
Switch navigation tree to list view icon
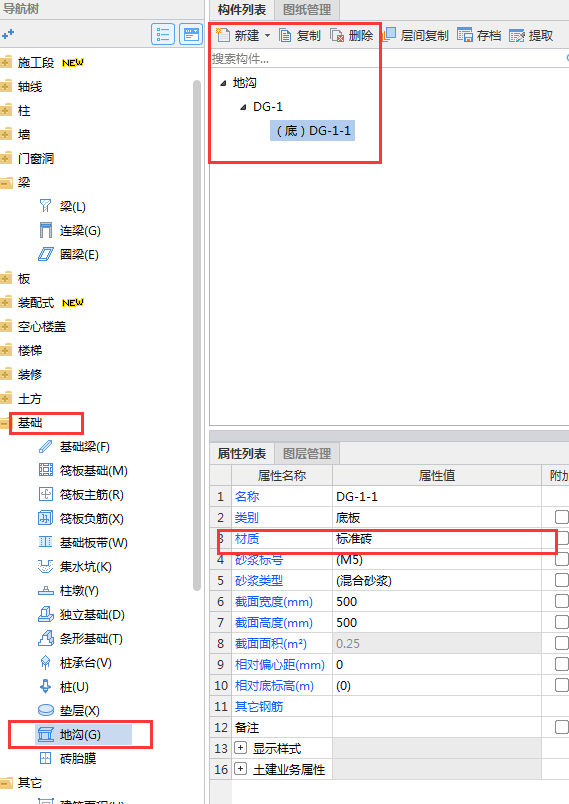click(163, 34)
